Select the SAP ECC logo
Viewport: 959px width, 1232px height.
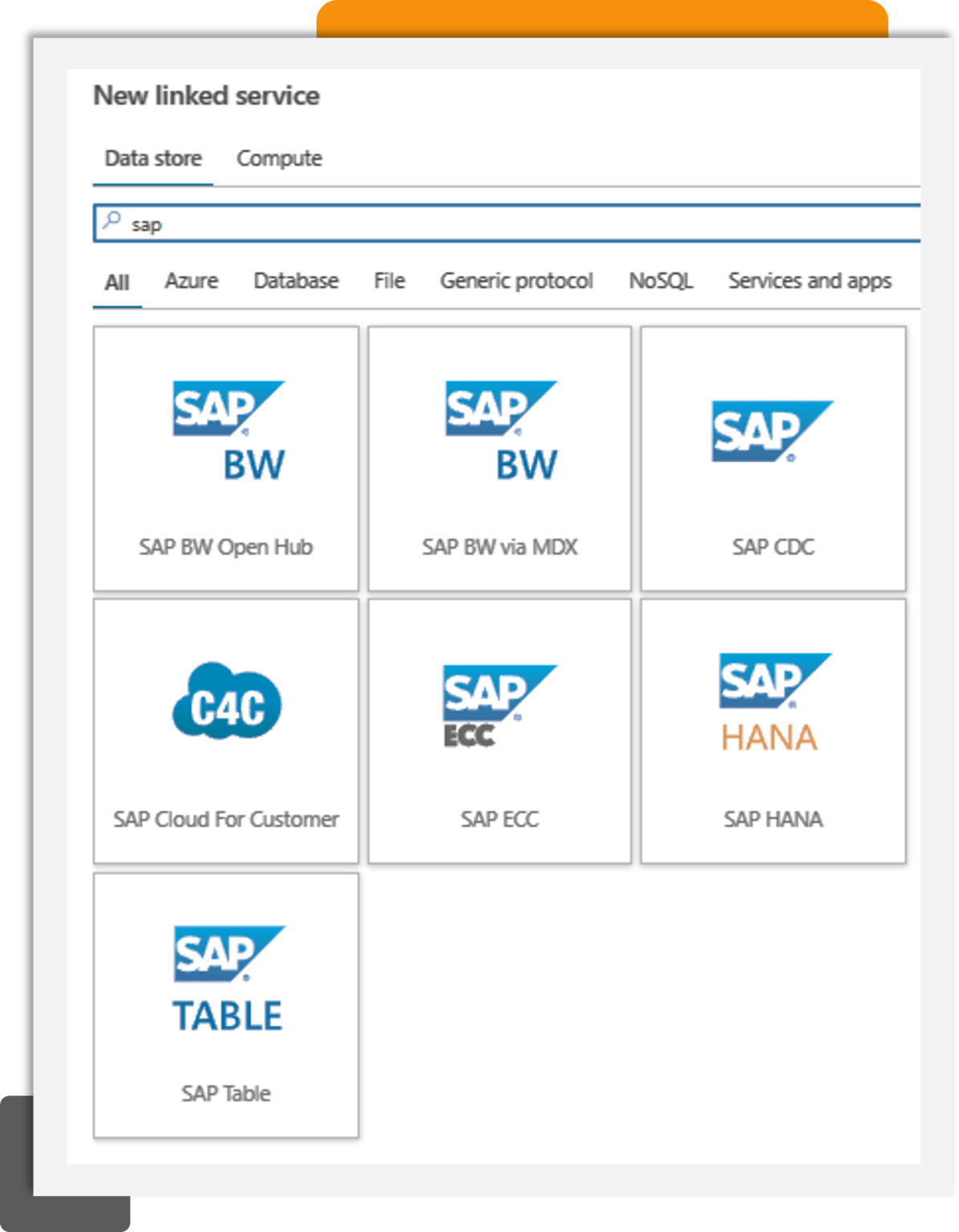click(x=499, y=706)
